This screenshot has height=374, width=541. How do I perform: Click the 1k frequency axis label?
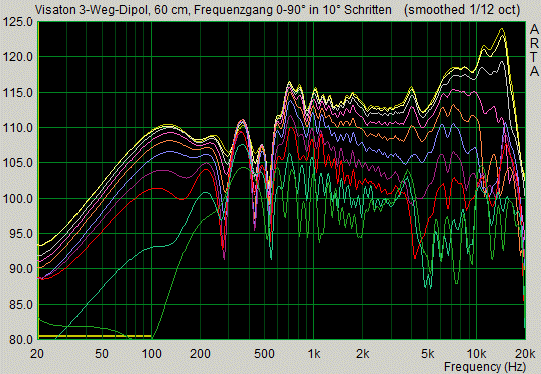[313, 354]
